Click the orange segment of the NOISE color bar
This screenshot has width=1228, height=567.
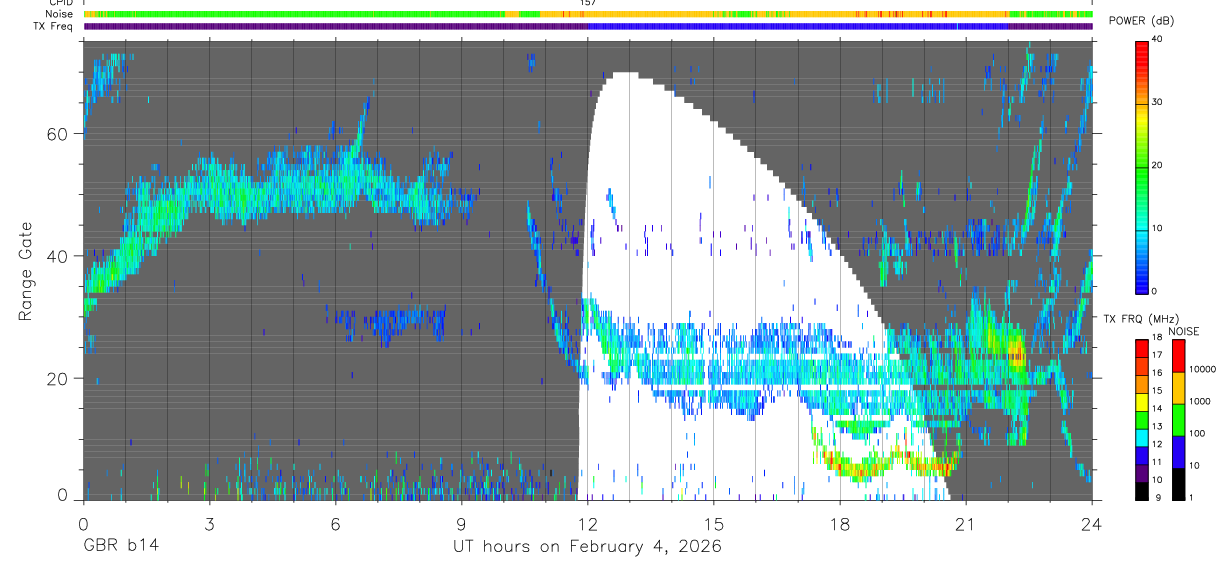click(x=1178, y=388)
